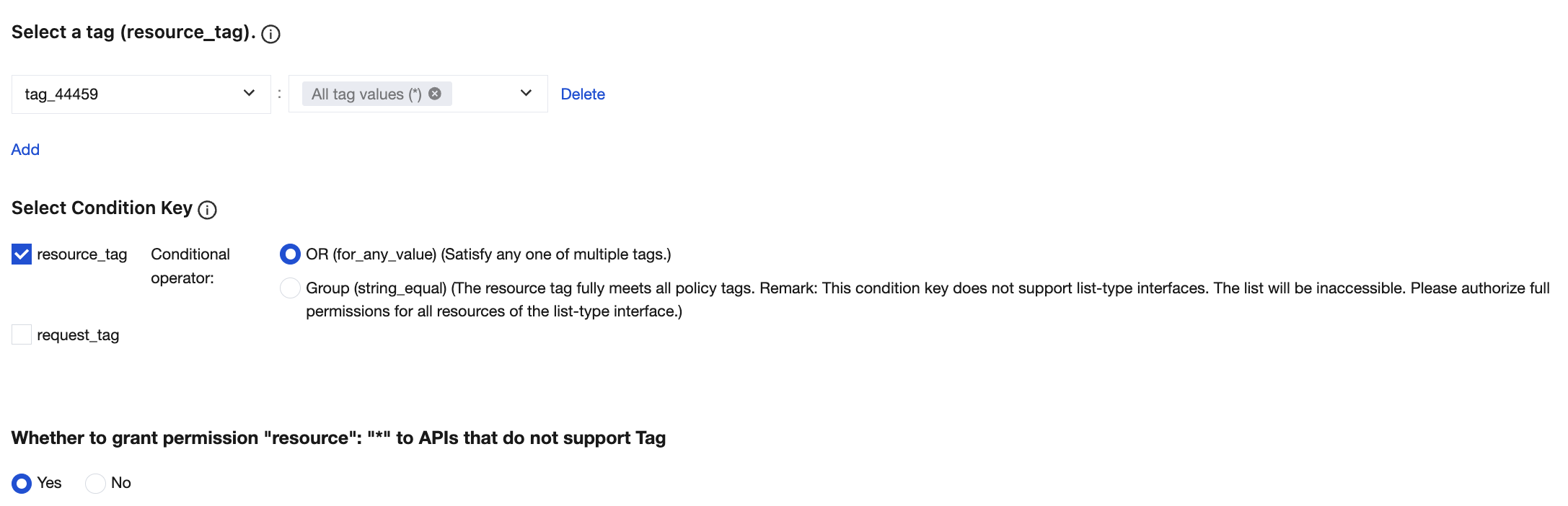The image size is (1568, 506).
Task: Click the resource_tag label text
Action: click(x=82, y=254)
